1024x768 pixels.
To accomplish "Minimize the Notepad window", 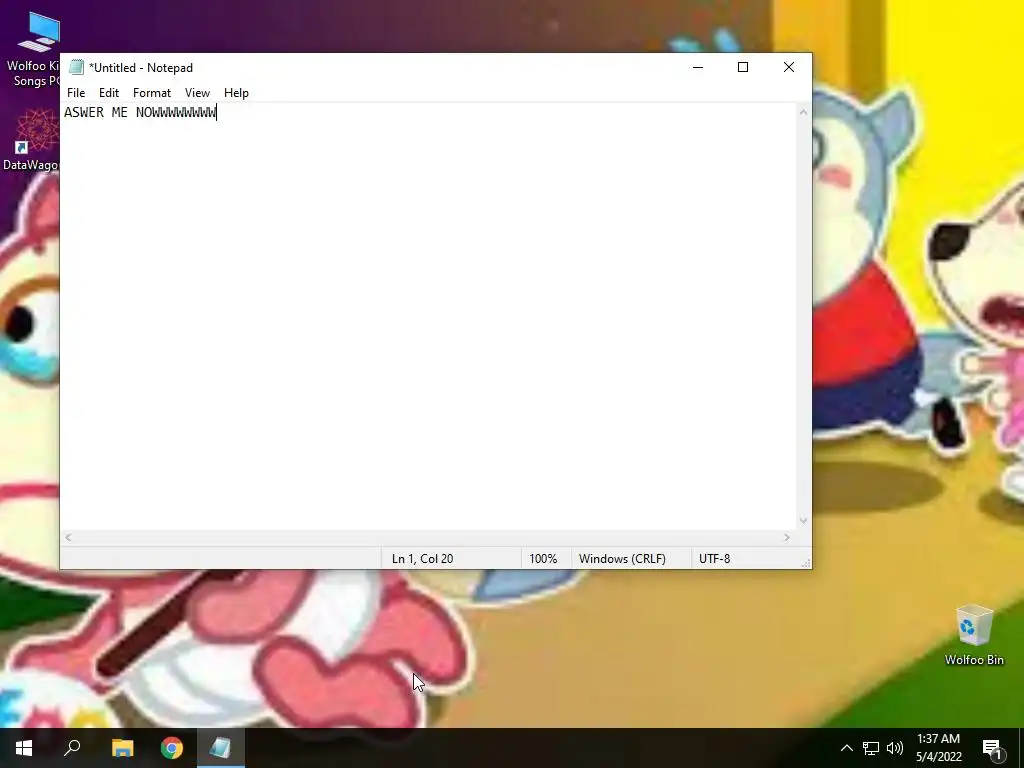I will pos(697,67).
